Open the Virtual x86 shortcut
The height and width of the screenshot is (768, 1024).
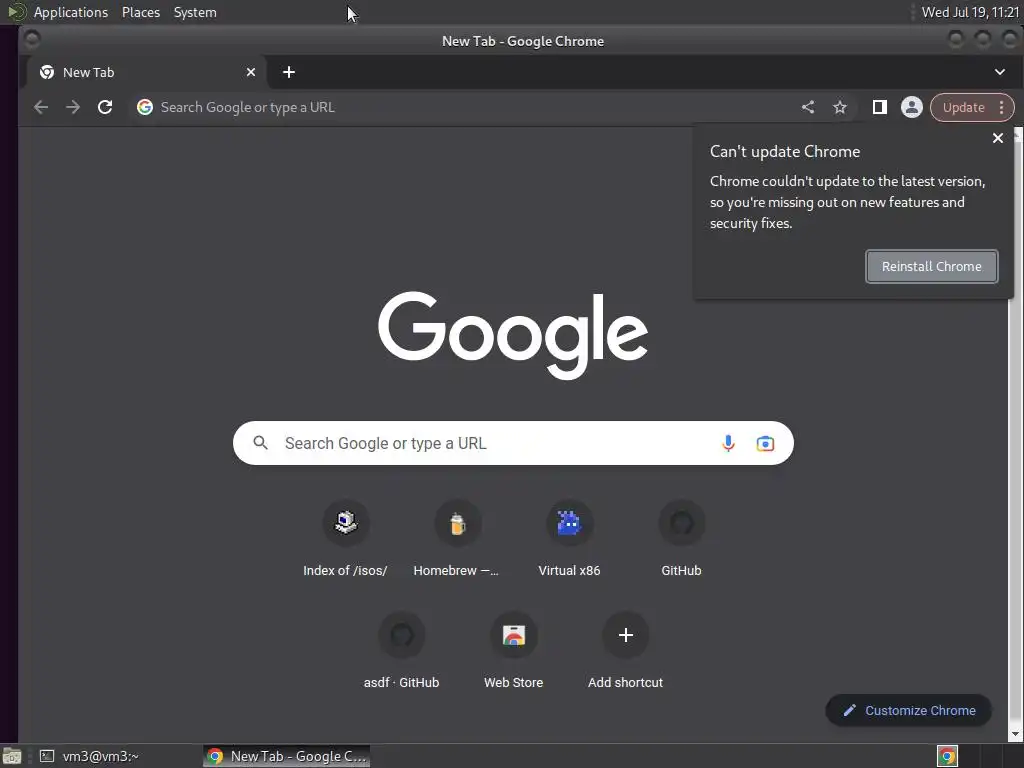[x=569, y=539]
